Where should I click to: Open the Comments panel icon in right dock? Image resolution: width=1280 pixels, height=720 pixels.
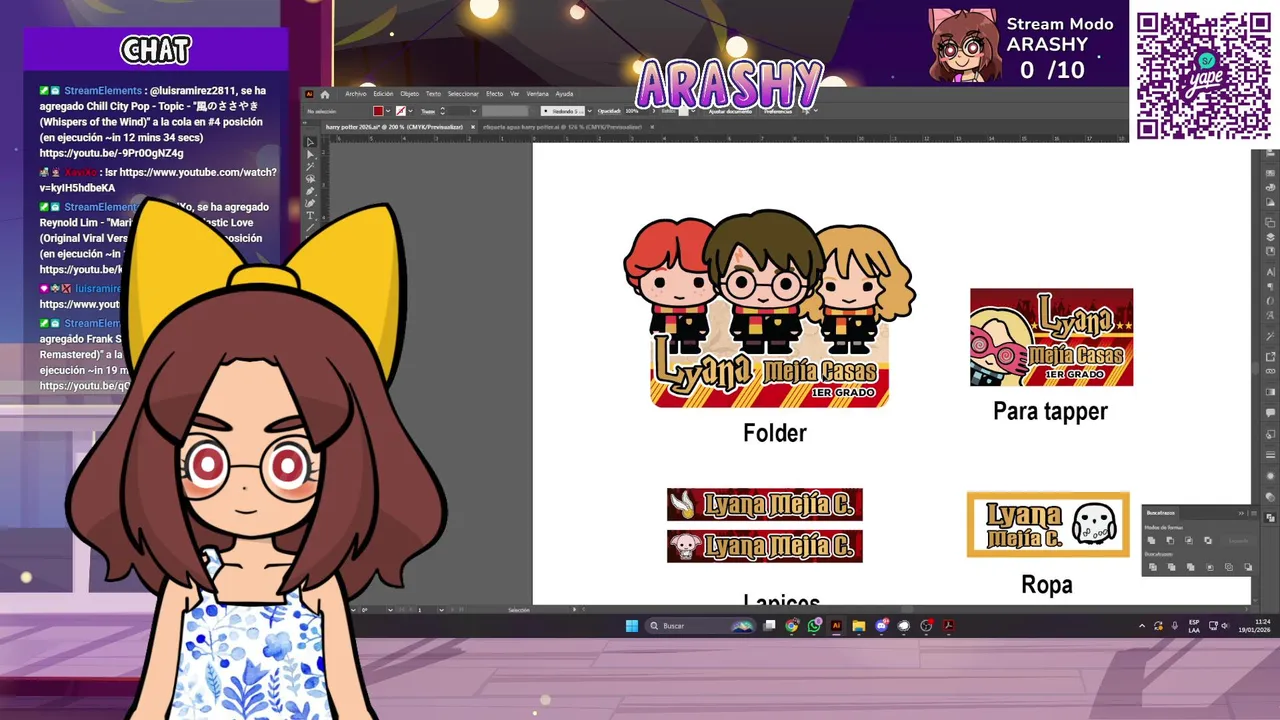[x=1270, y=411]
